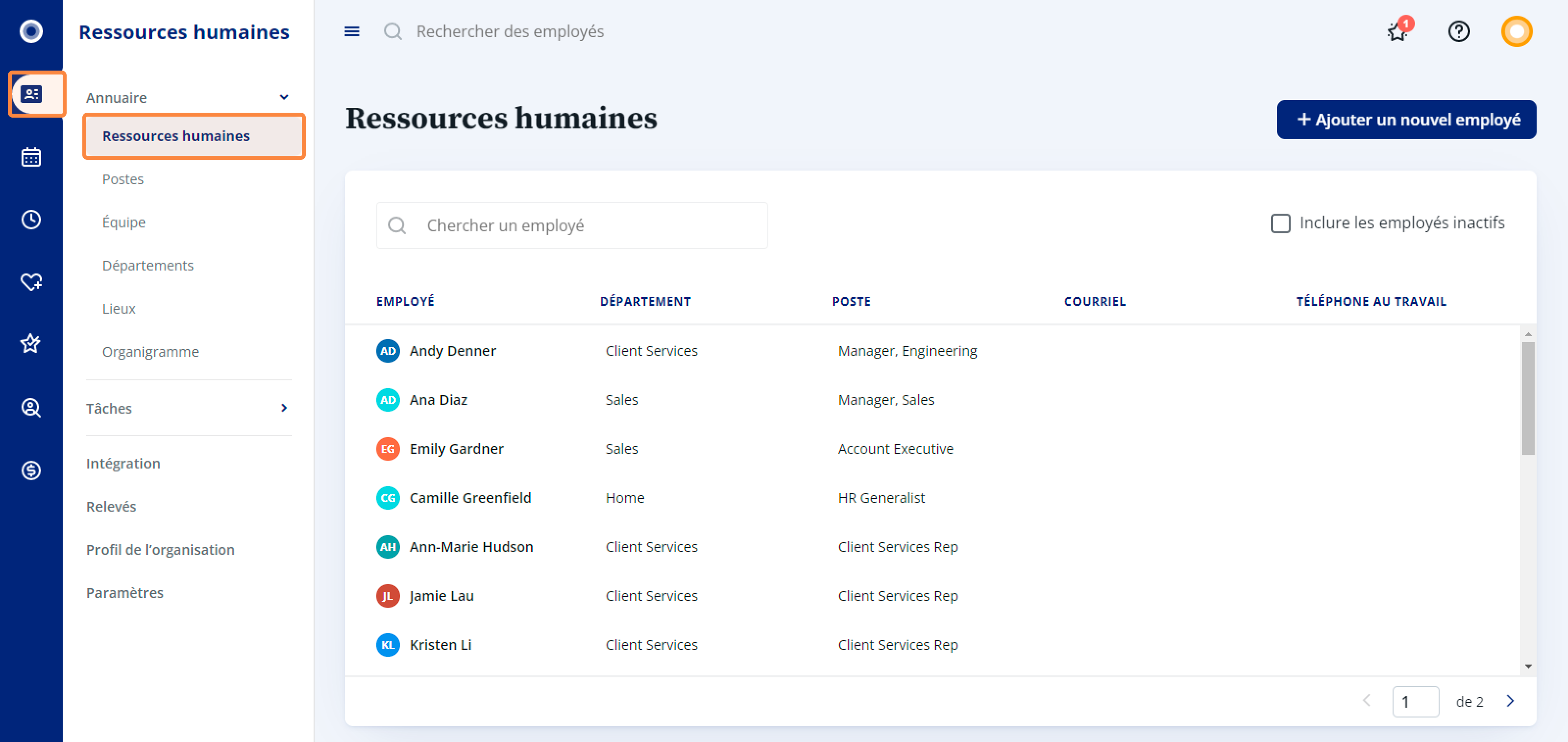This screenshot has width=1568, height=742.
Task: Open Andy Denner's employee record
Action: (x=452, y=351)
